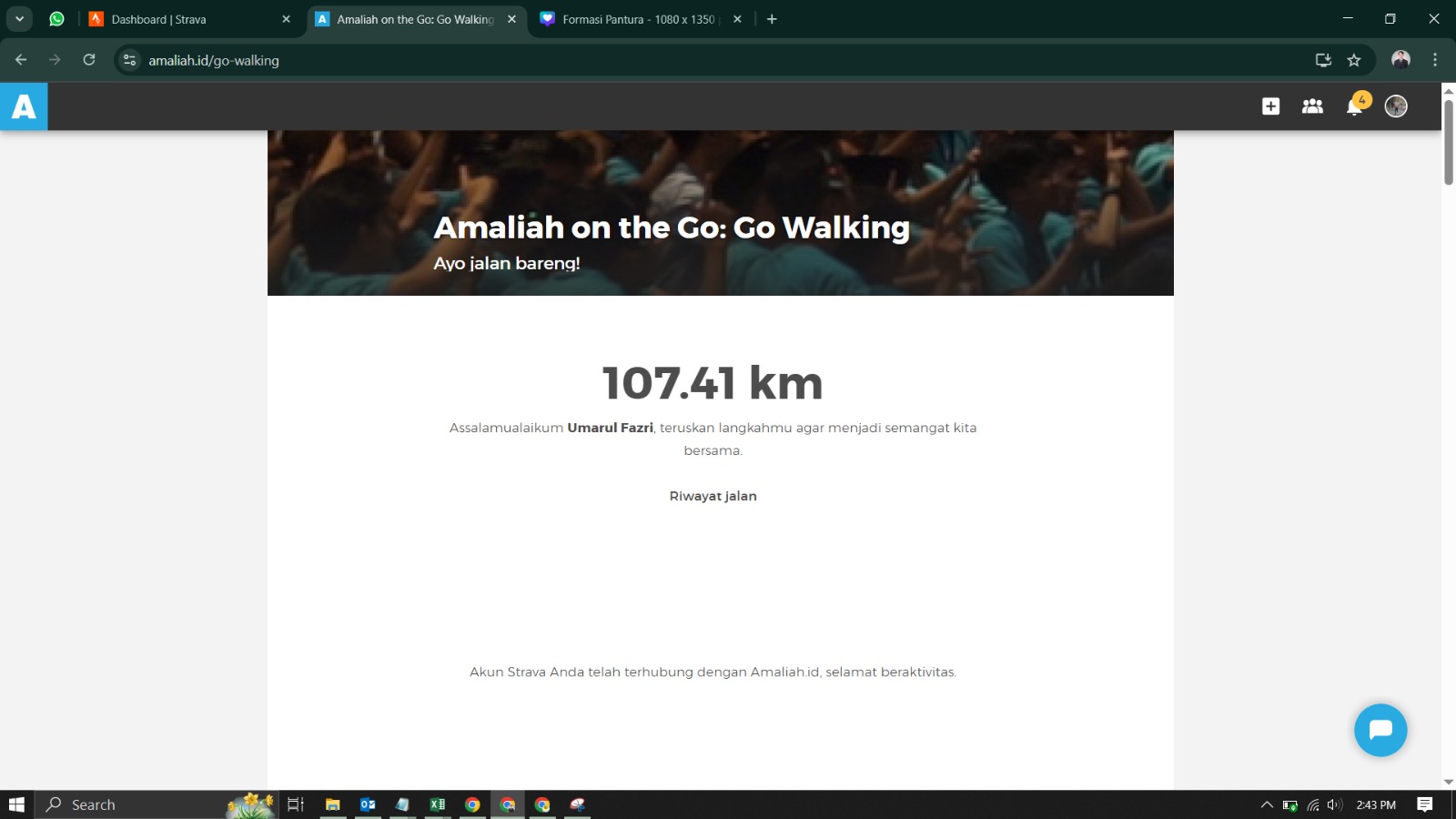Click the amaliah.id address bar
Screen dimensions: 1456x819
click(637, 60)
